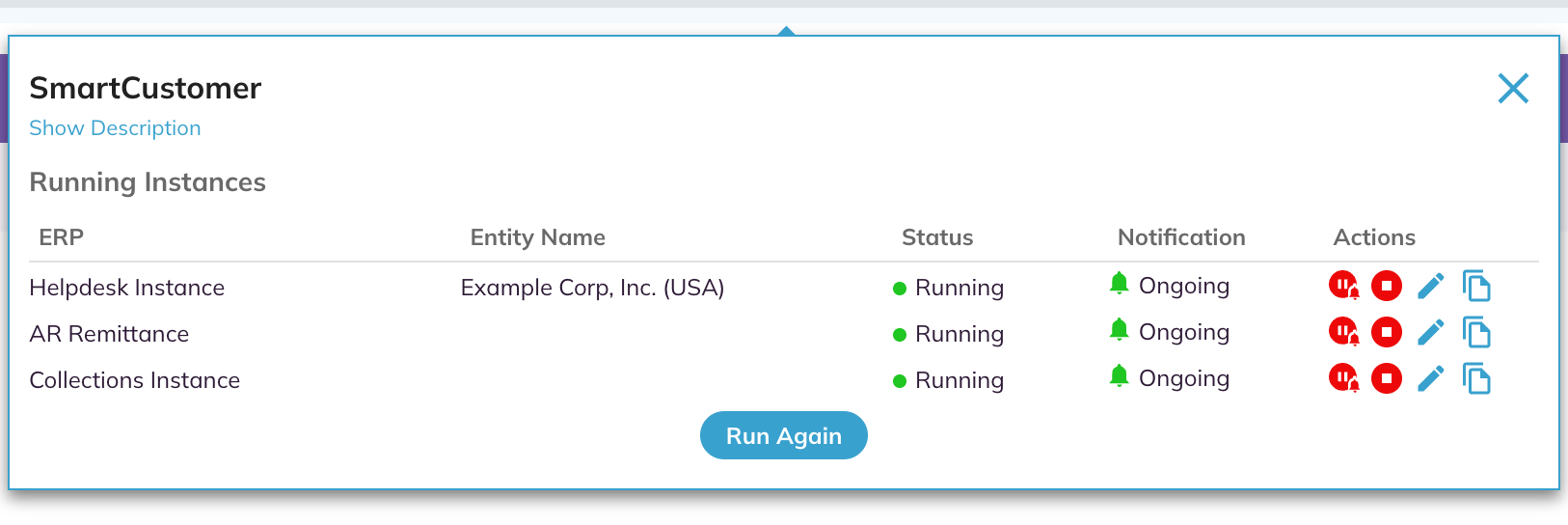Click Ongoing text in AR Remittance row
Image resolution: width=1568 pixels, height=525 pixels.
tap(1184, 332)
